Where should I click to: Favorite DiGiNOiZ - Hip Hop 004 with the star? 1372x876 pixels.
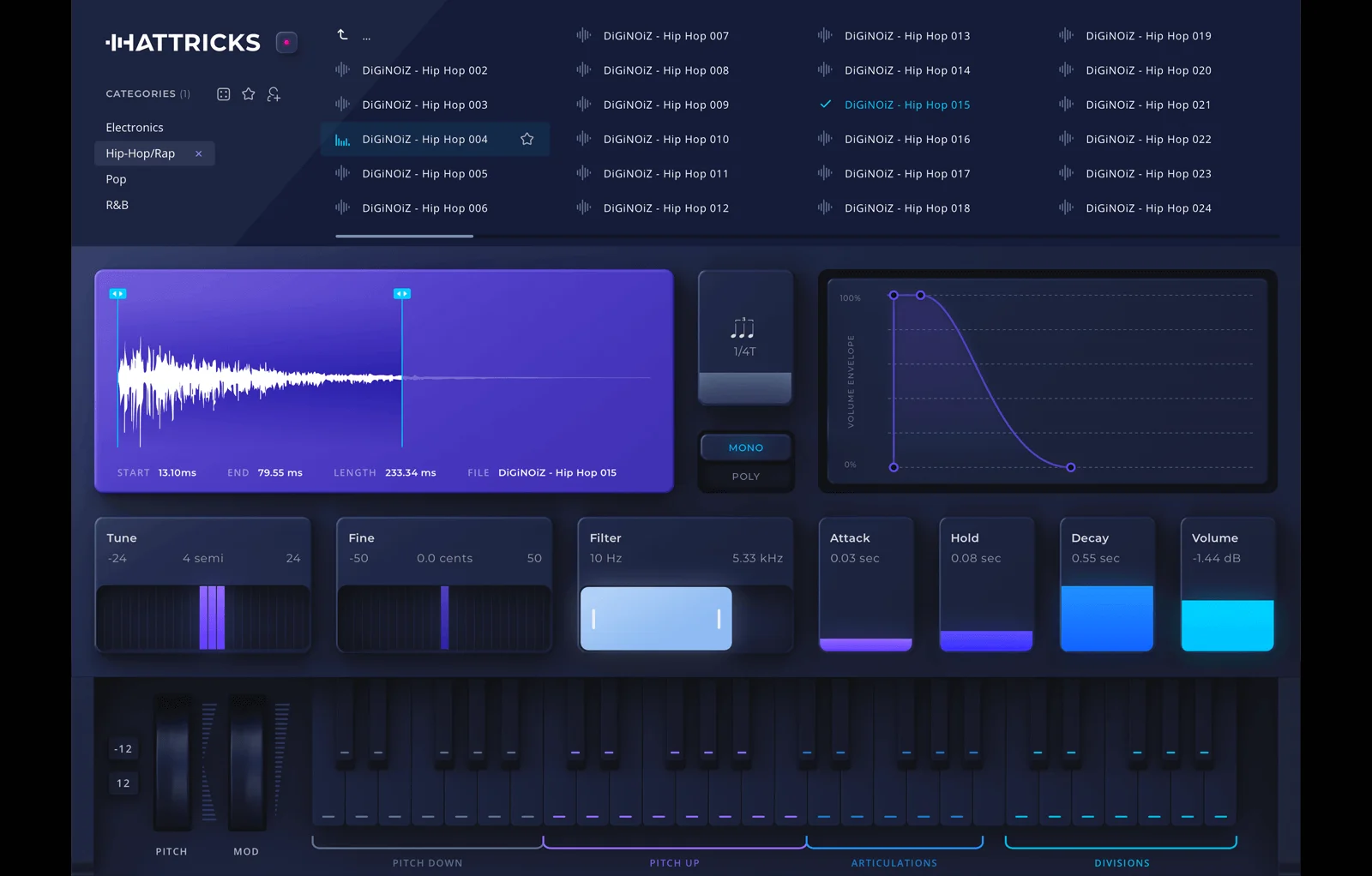tap(527, 139)
